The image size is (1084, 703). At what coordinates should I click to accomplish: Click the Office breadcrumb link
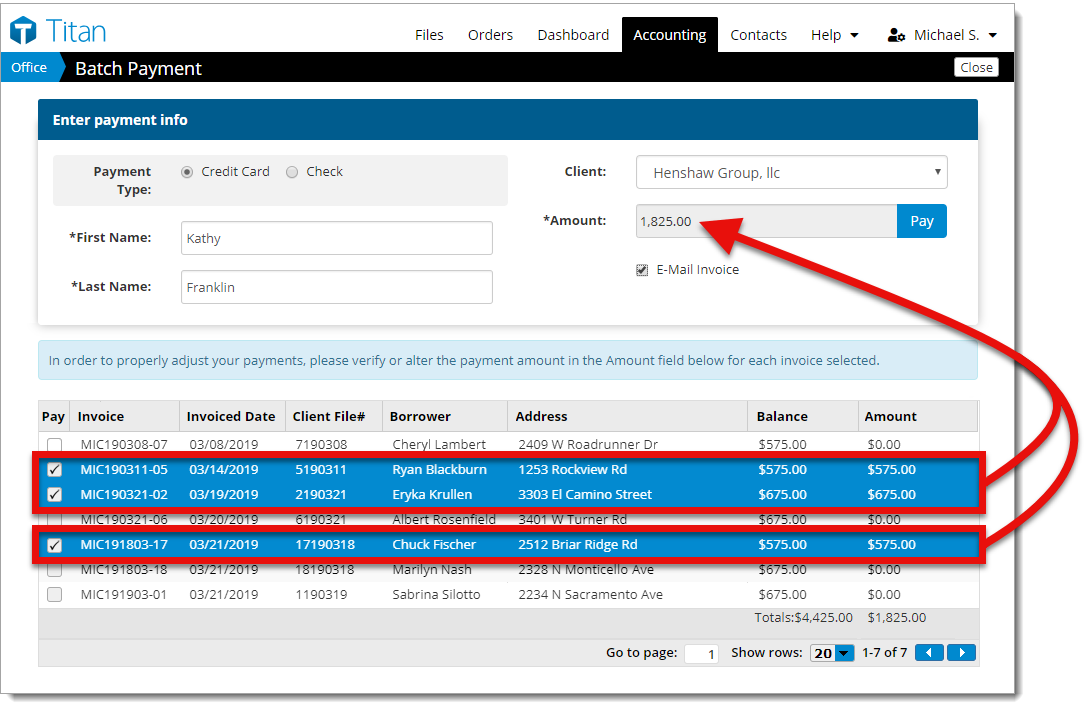click(29, 68)
